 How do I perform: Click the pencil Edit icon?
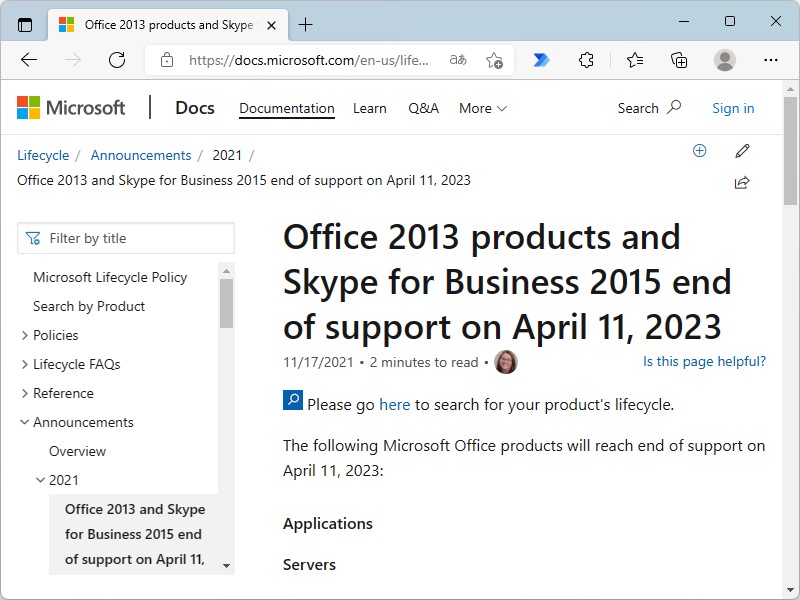point(742,151)
